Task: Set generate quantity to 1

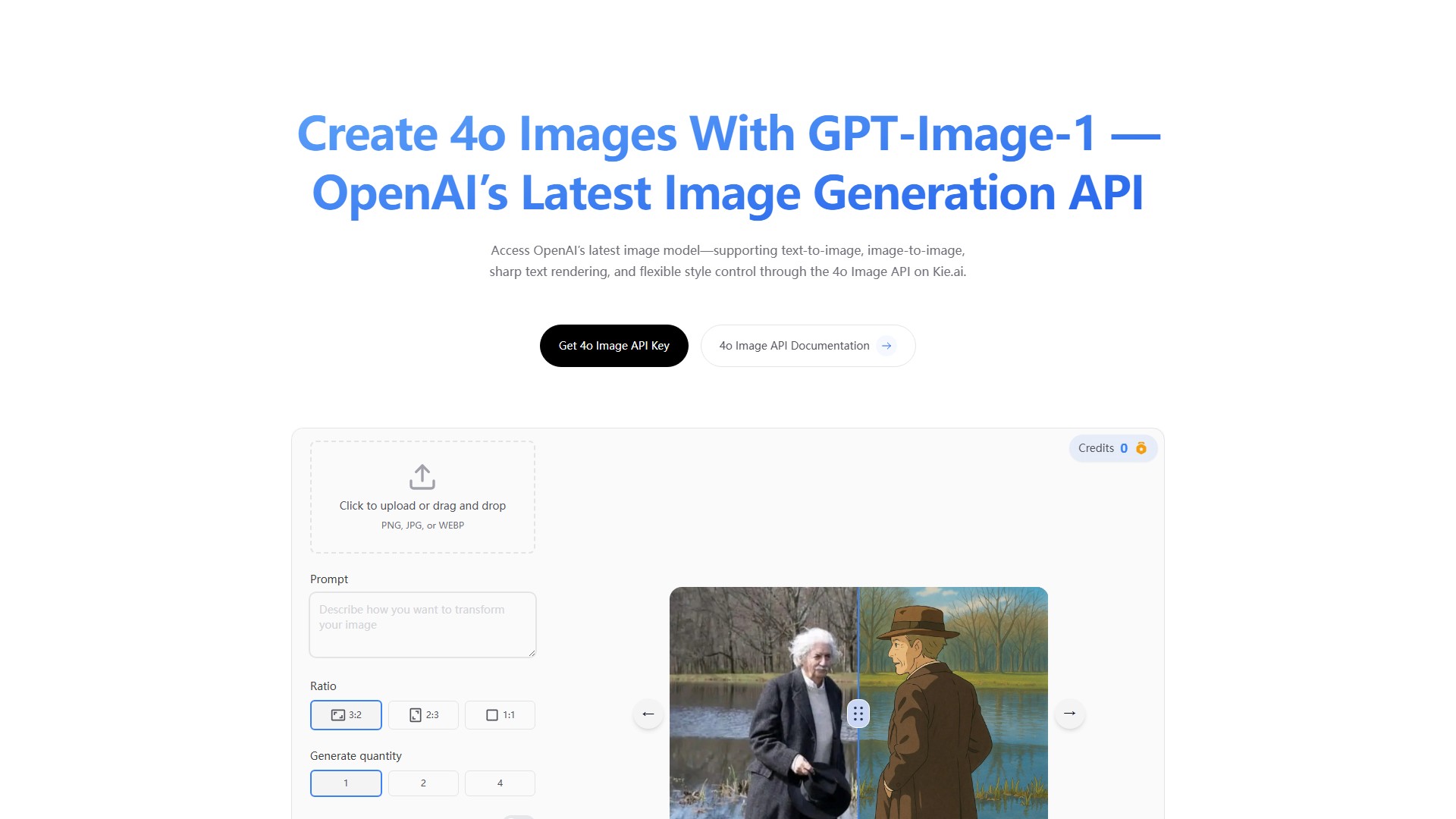Action: (346, 783)
